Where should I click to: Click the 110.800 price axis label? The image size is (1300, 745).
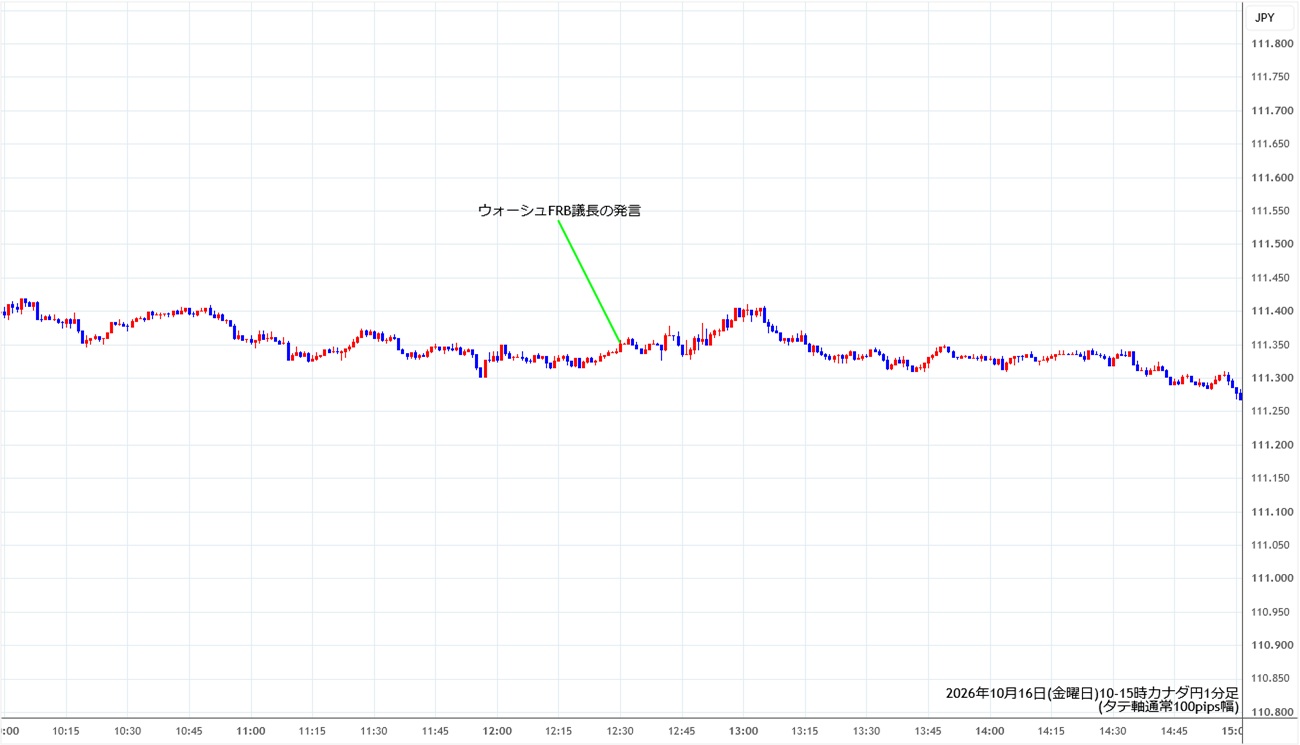1271,712
